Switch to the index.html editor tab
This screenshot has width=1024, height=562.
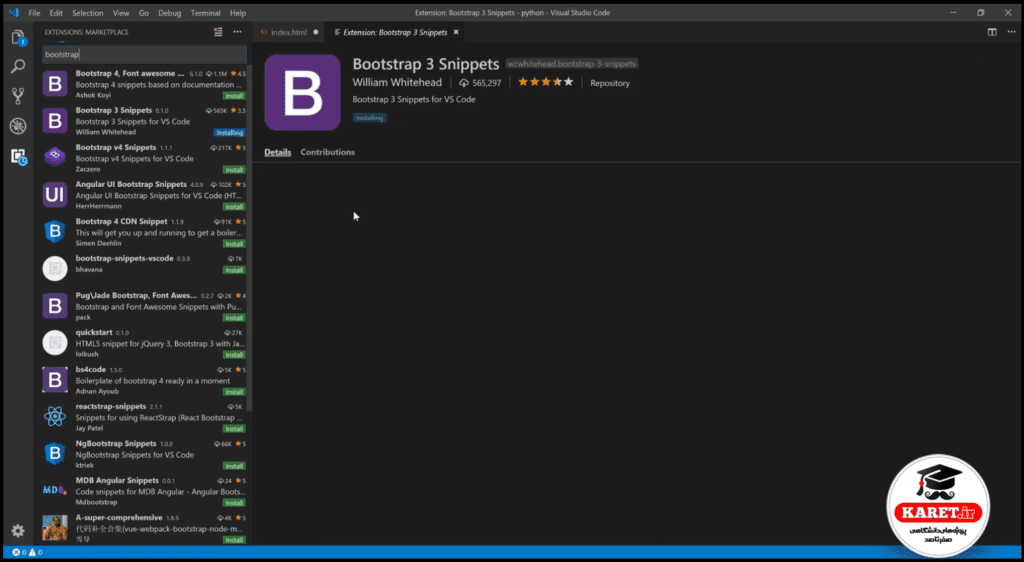point(289,32)
